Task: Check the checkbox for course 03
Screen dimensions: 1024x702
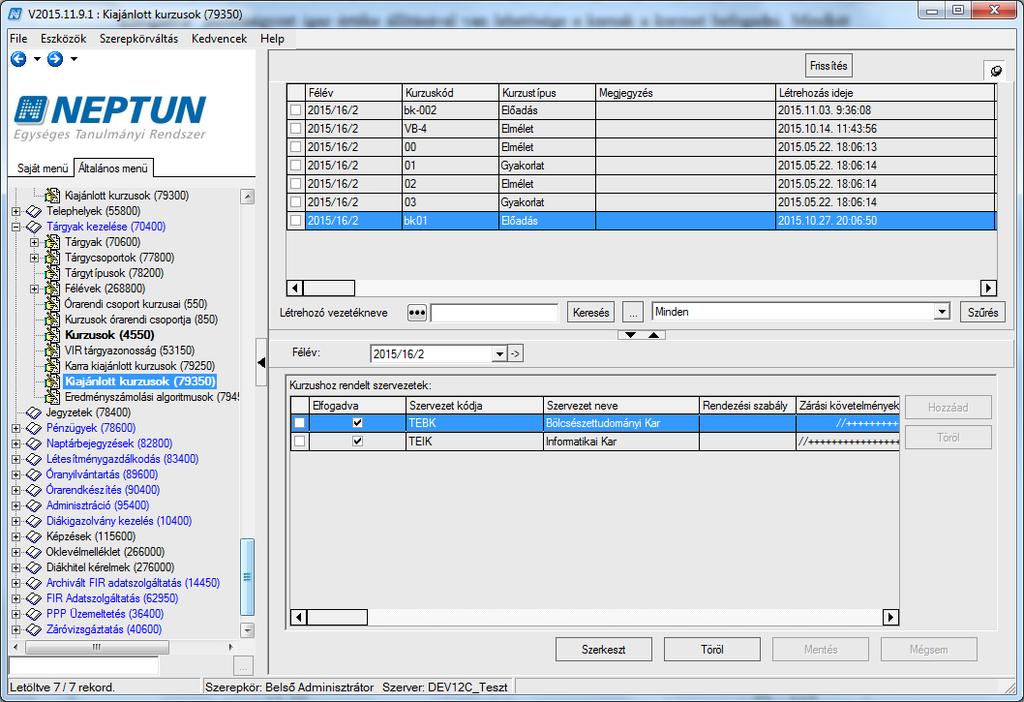Action: (x=296, y=202)
